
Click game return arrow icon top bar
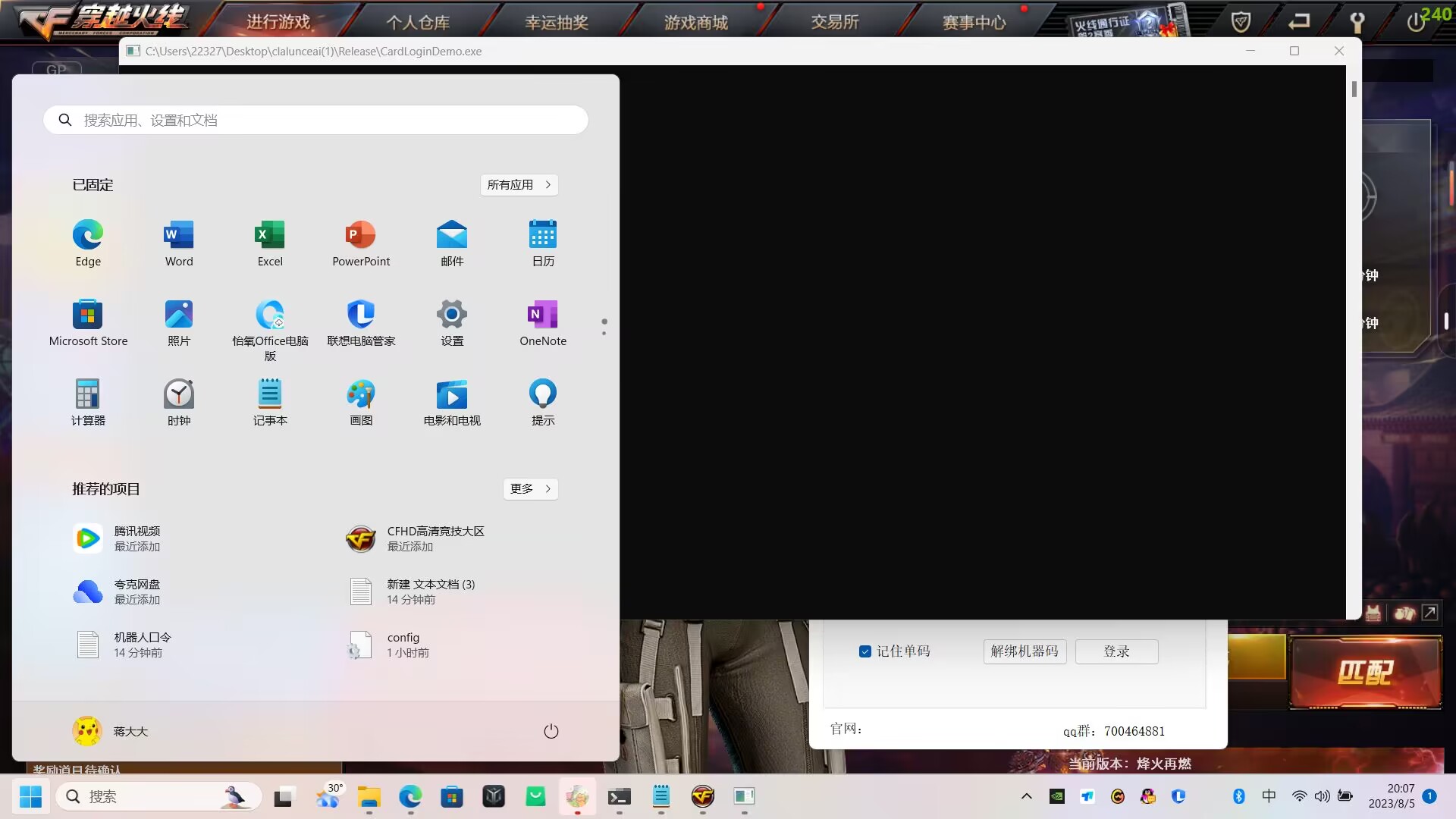point(1299,22)
